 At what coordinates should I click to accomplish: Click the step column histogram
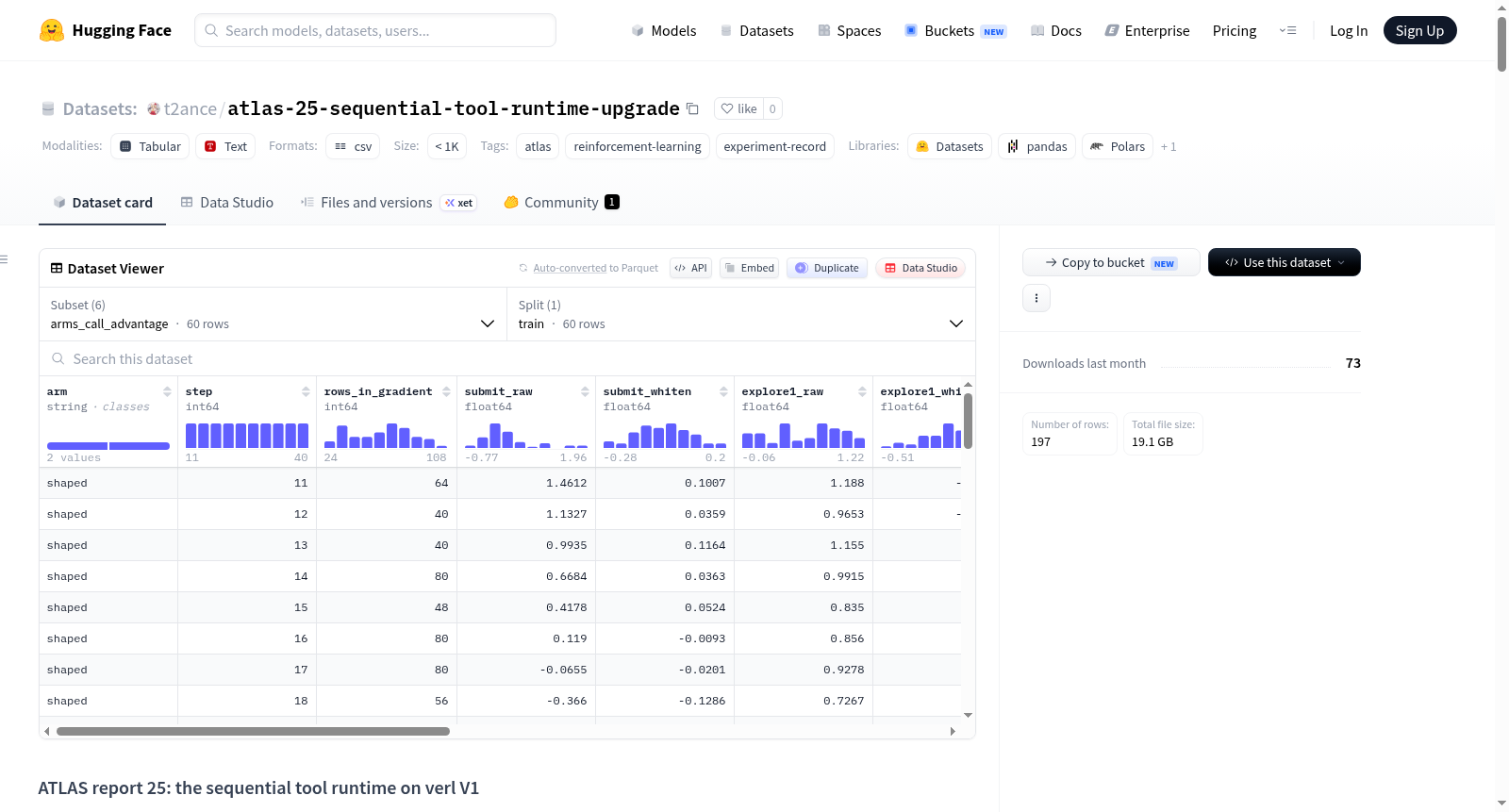247,436
